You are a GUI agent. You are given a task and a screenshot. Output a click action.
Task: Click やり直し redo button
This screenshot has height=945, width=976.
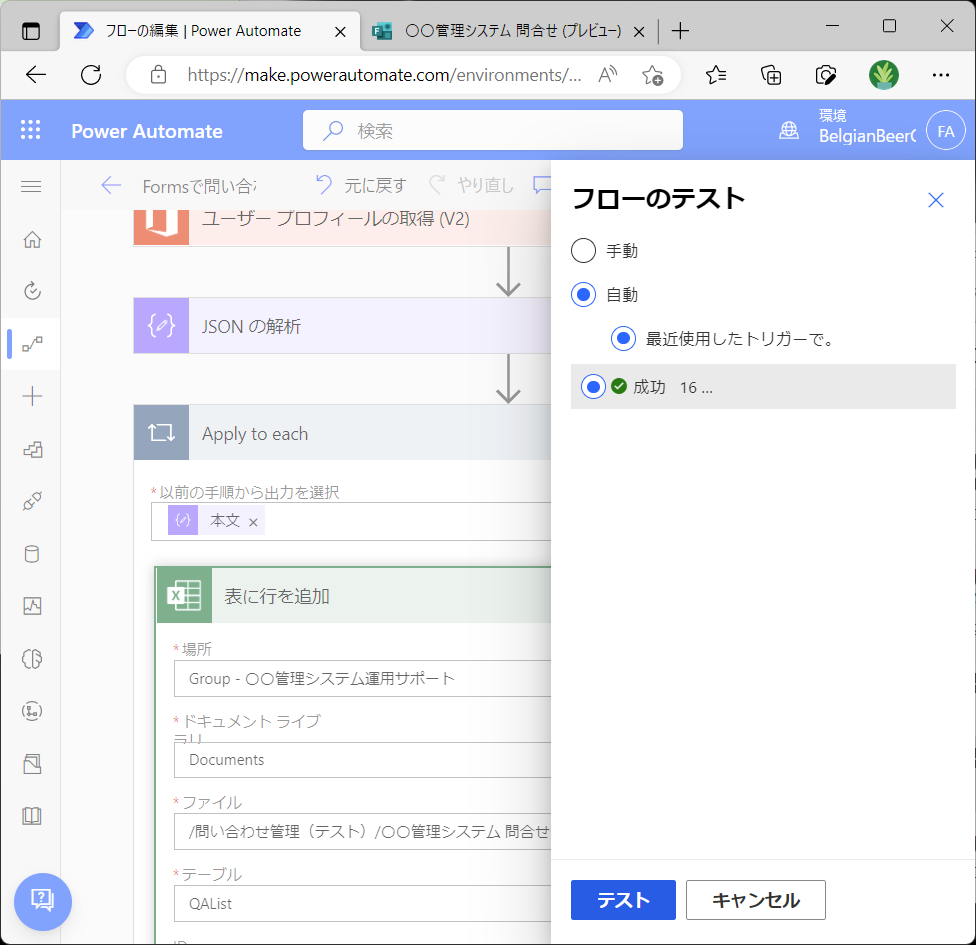[471, 185]
